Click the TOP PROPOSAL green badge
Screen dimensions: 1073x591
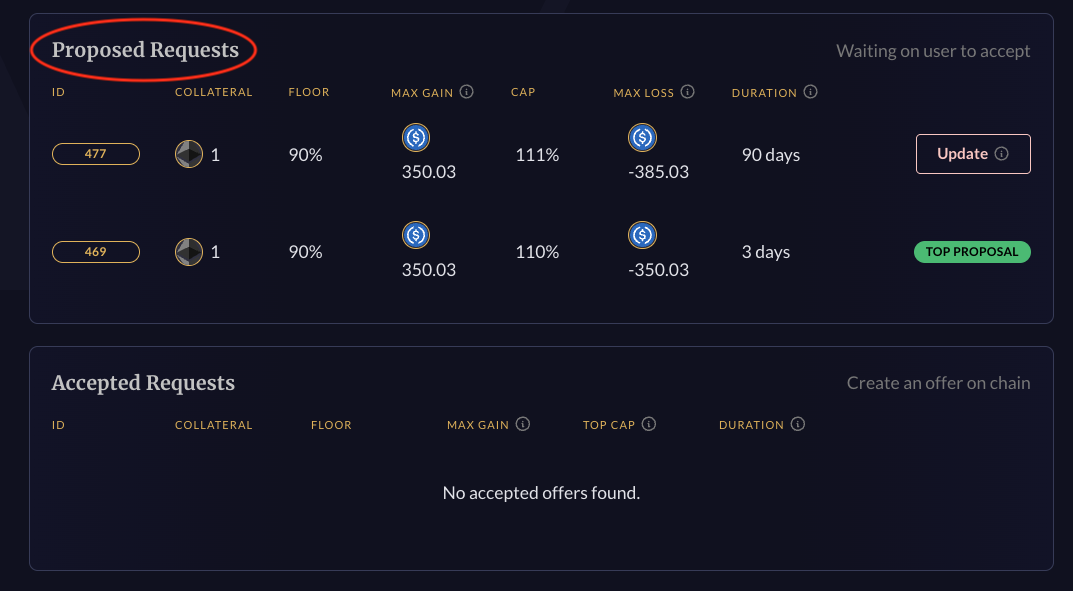pyautogui.click(x=972, y=252)
